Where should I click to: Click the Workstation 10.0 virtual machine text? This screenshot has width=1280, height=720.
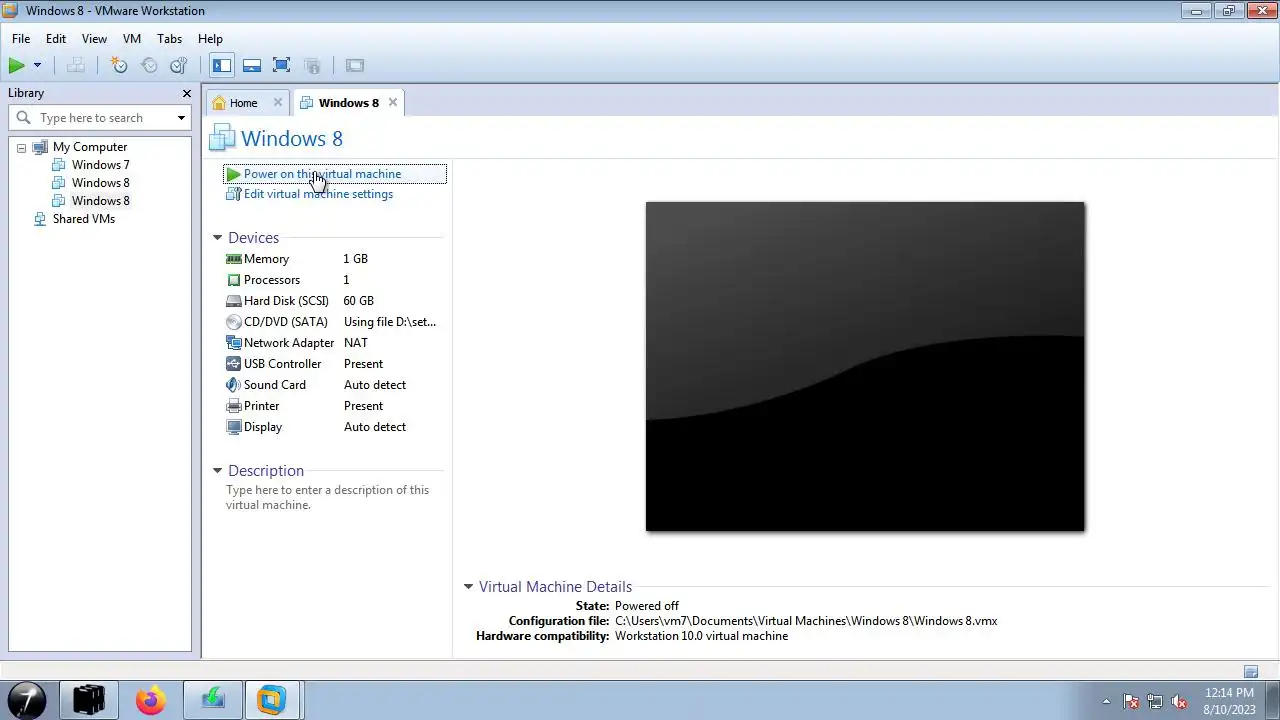(701, 636)
